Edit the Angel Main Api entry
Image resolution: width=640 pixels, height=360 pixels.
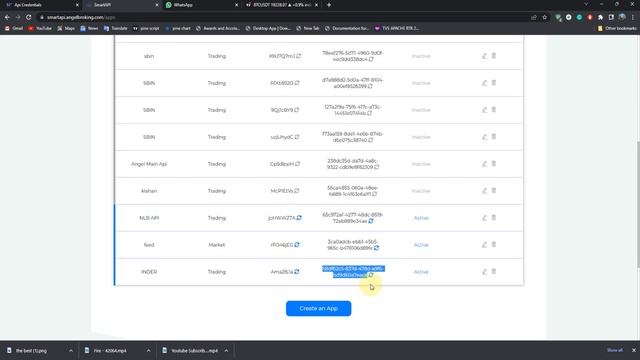point(484,164)
